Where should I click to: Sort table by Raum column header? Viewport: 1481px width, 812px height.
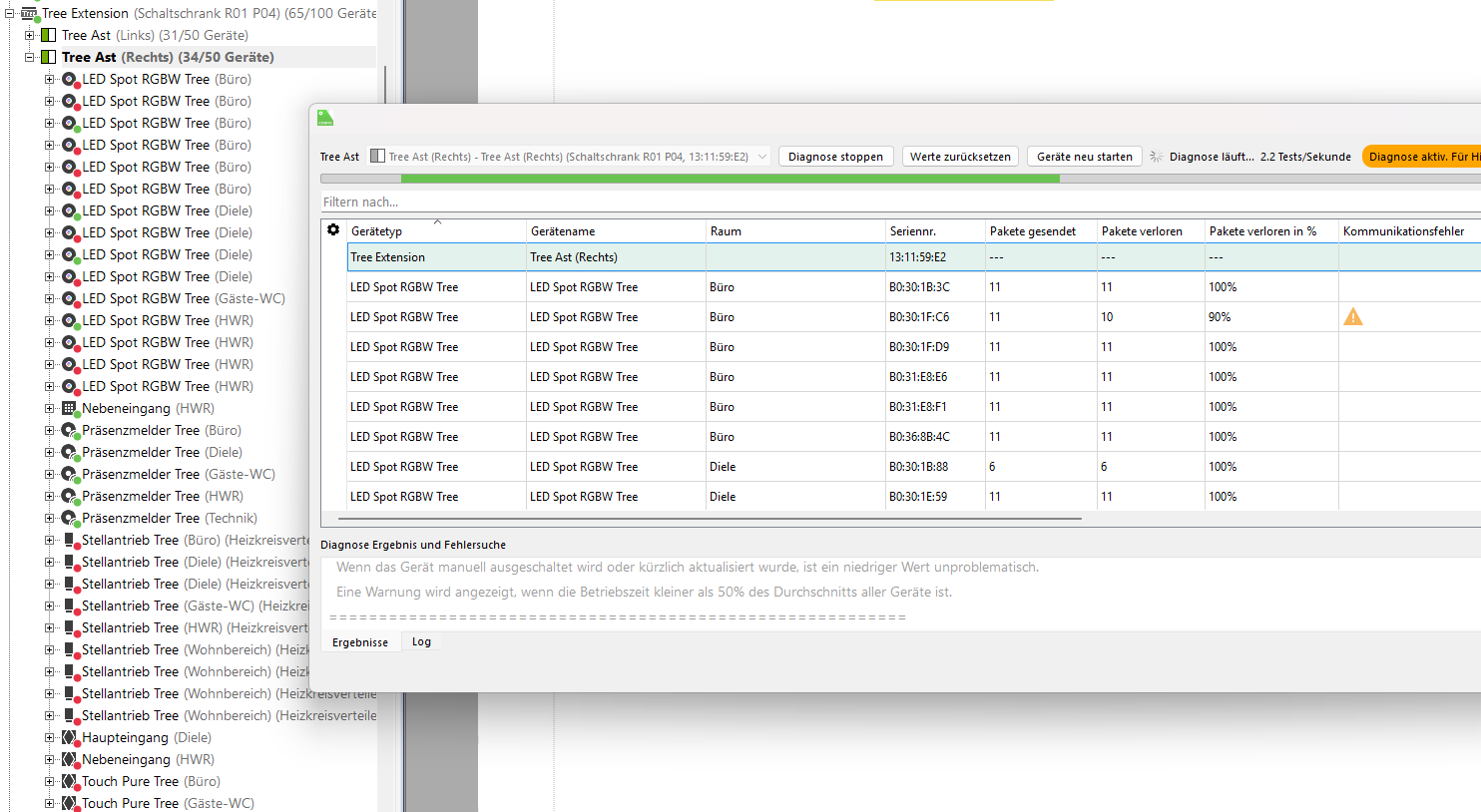coord(795,231)
